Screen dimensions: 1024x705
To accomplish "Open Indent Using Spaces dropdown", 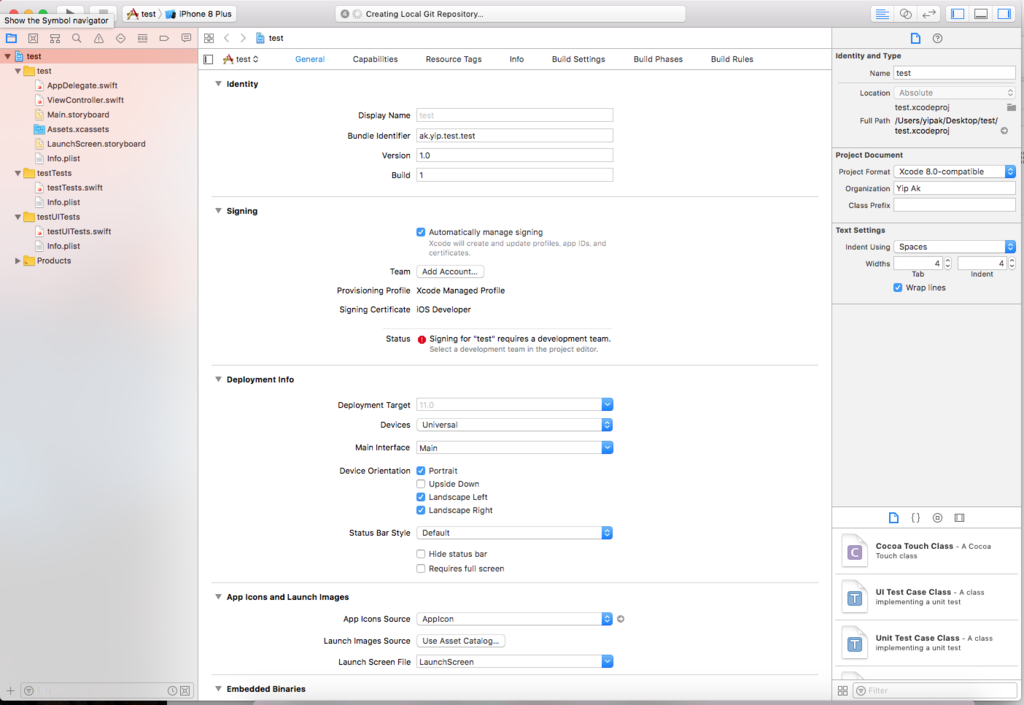I will 955,247.
